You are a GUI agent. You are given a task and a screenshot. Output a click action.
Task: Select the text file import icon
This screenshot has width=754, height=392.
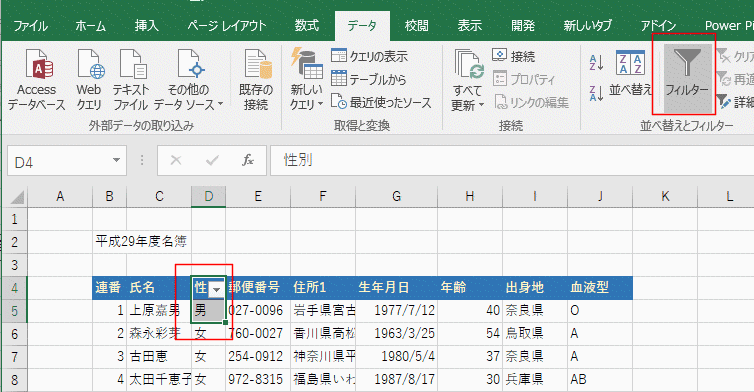[x=132, y=64]
